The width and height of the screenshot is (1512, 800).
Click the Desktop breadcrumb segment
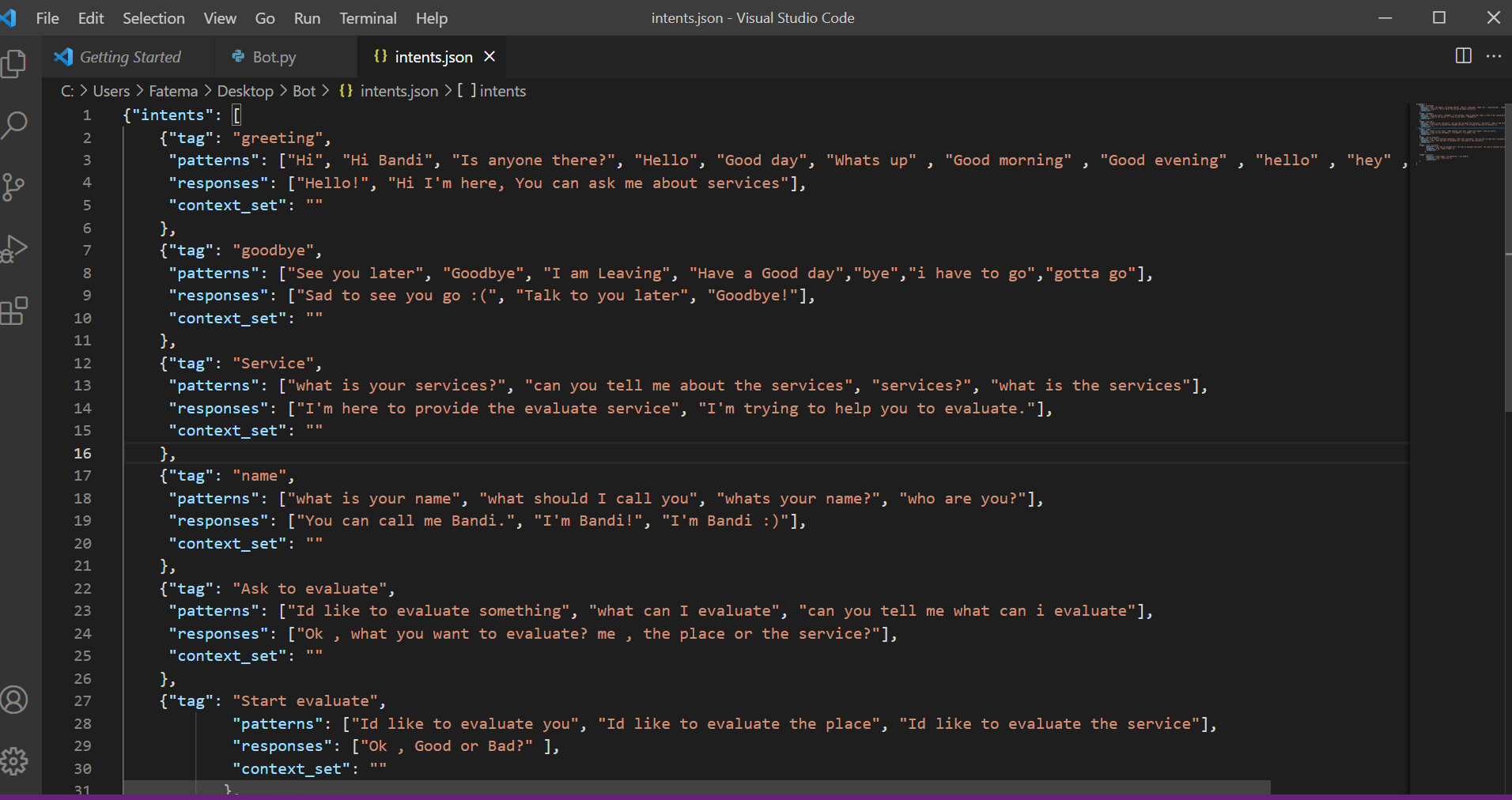245,91
